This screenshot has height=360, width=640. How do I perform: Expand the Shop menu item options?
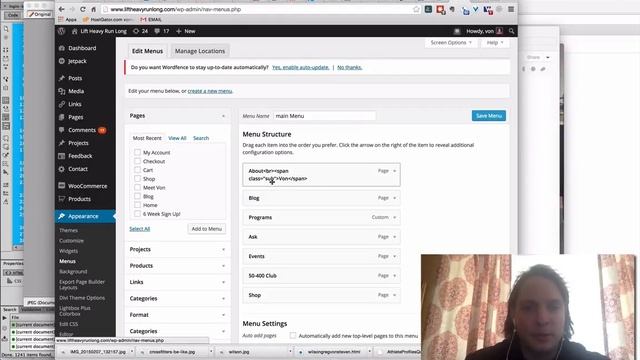(394, 295)
